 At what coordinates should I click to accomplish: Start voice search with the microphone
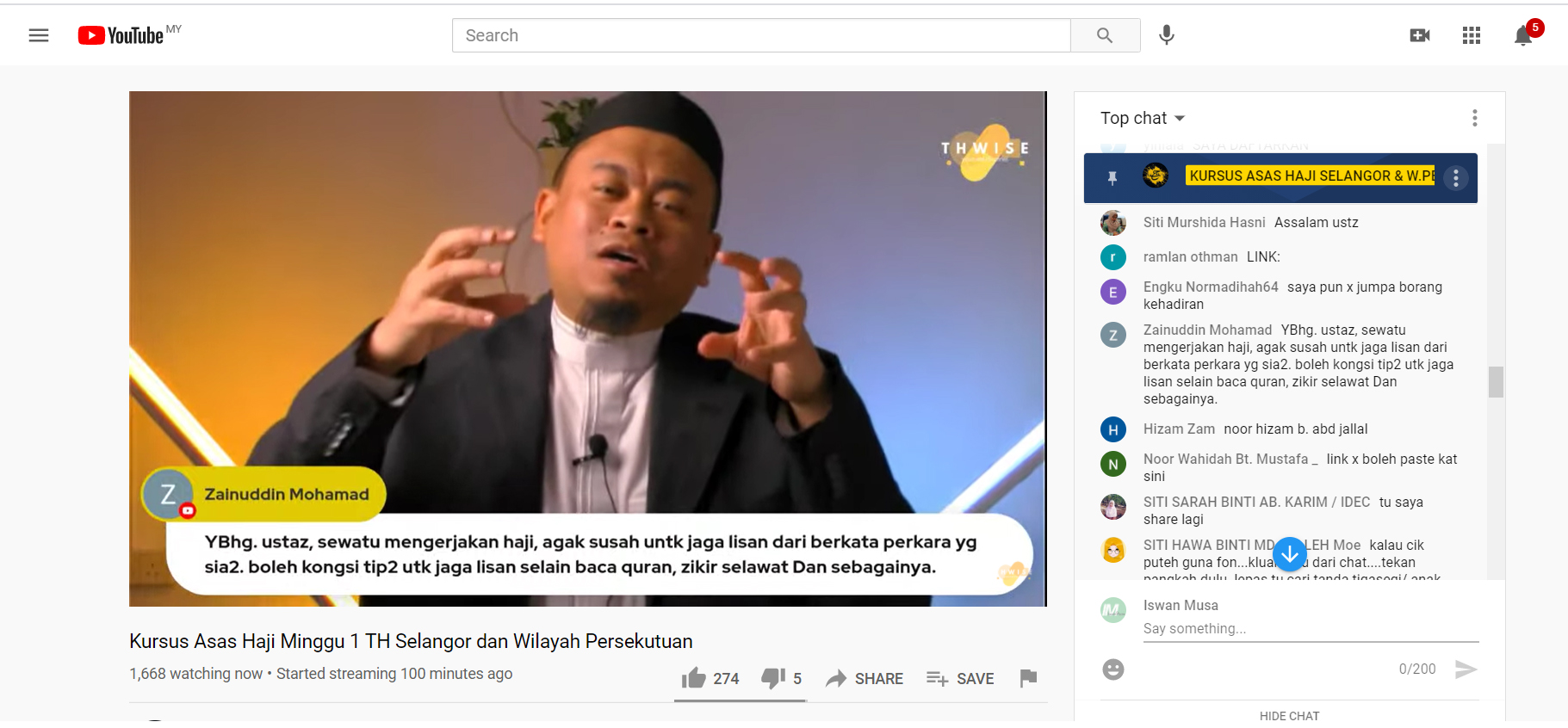click(1167, 35)
